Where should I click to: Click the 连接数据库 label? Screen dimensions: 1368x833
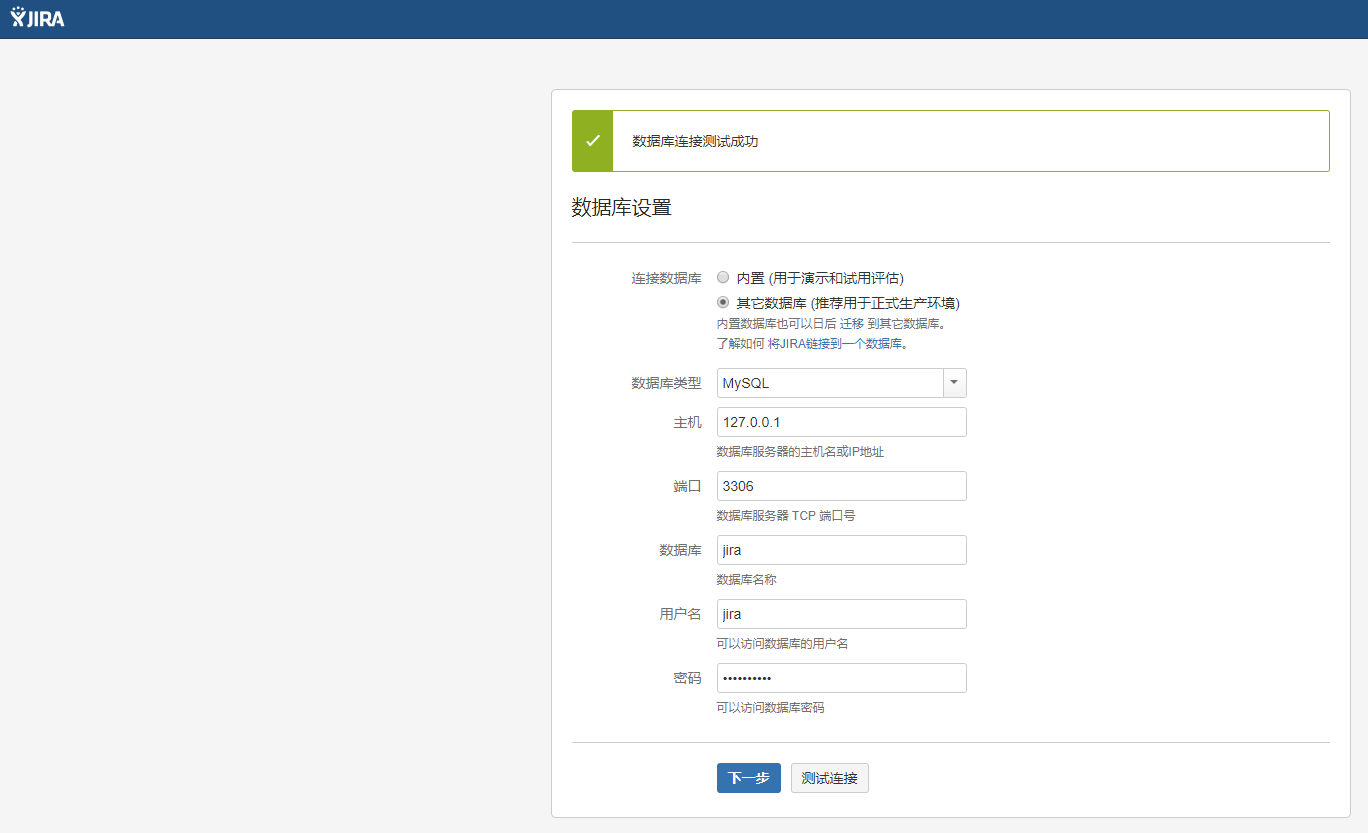point(666,278)
